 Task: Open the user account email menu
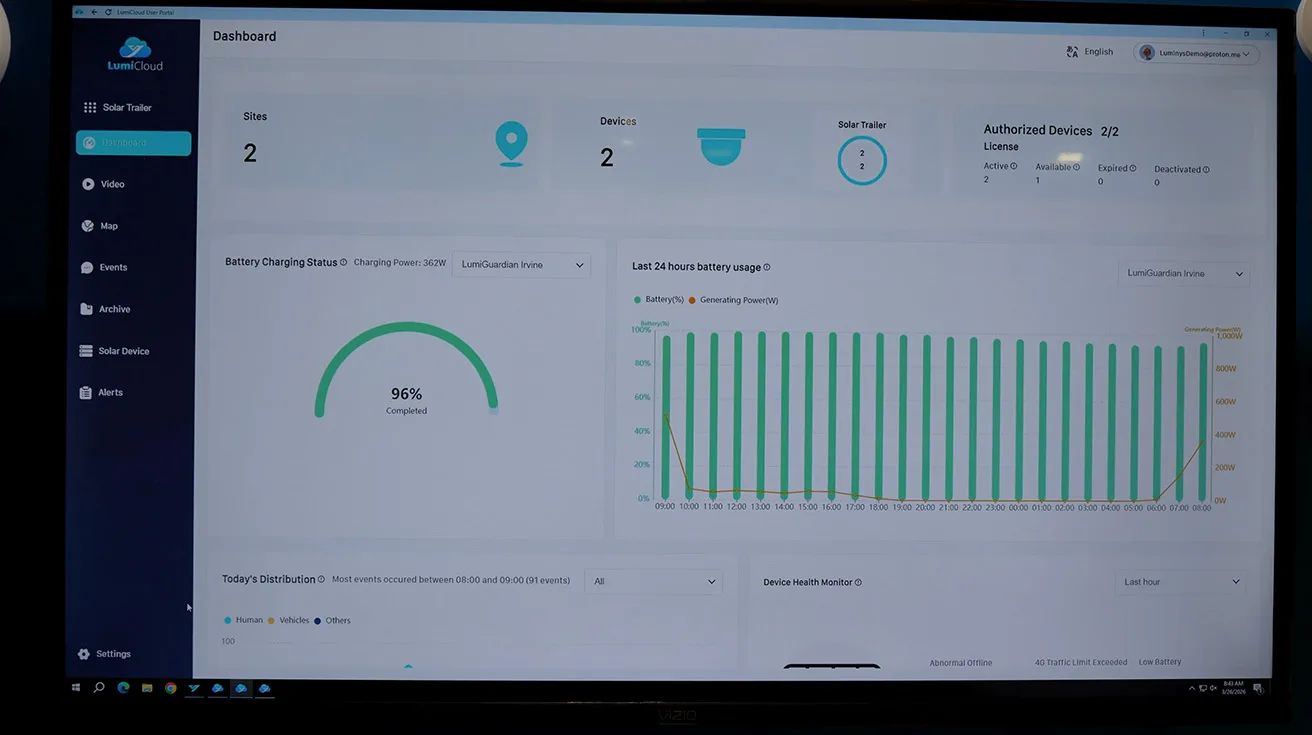[x=1196, y=54]
